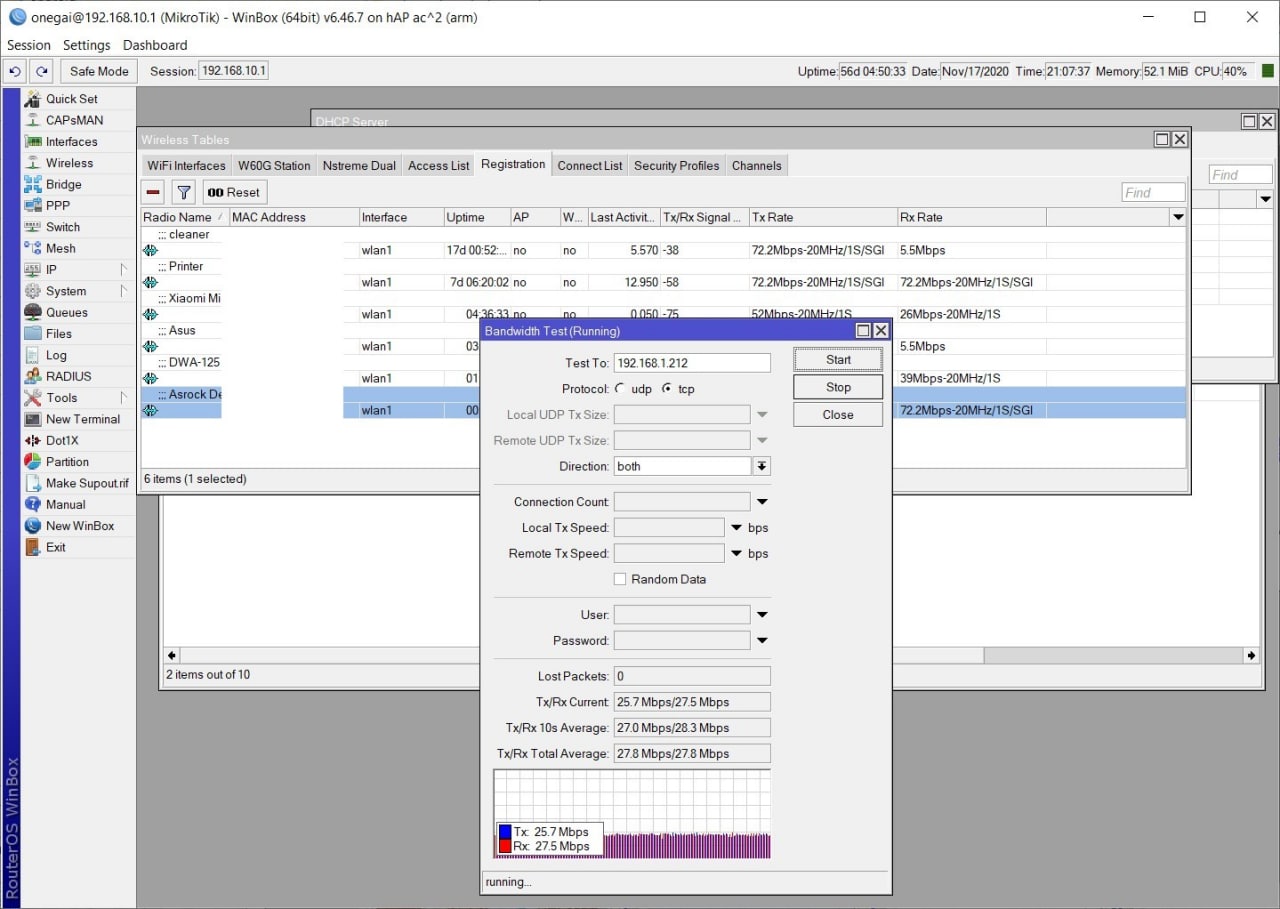Open Dashboard menu
The width and height of the screenshot is (1280, 909).
[155, 45]
